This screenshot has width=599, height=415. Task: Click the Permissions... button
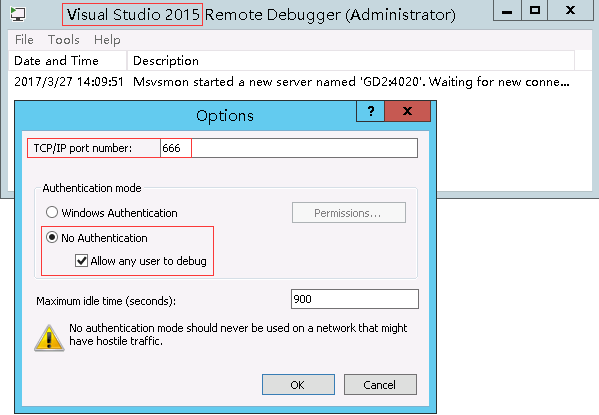tap(349, 212)
